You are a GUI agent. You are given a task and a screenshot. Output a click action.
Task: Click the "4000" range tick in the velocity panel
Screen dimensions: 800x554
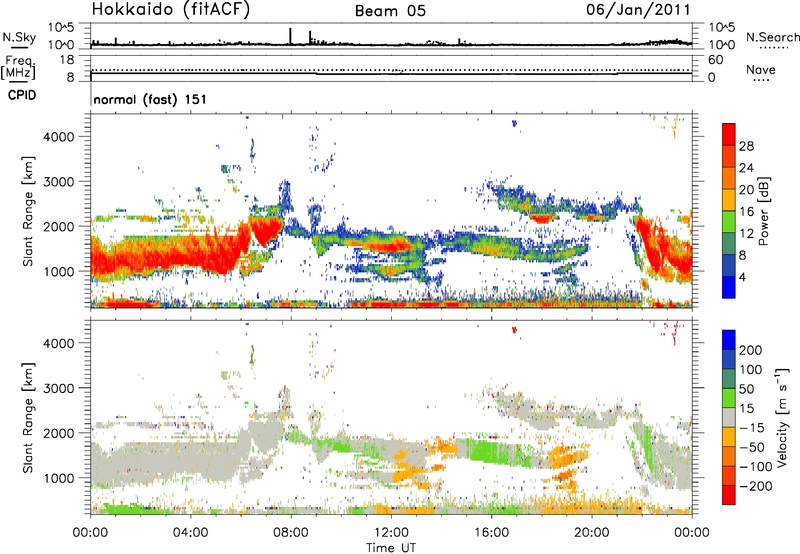tap(58, 343)
